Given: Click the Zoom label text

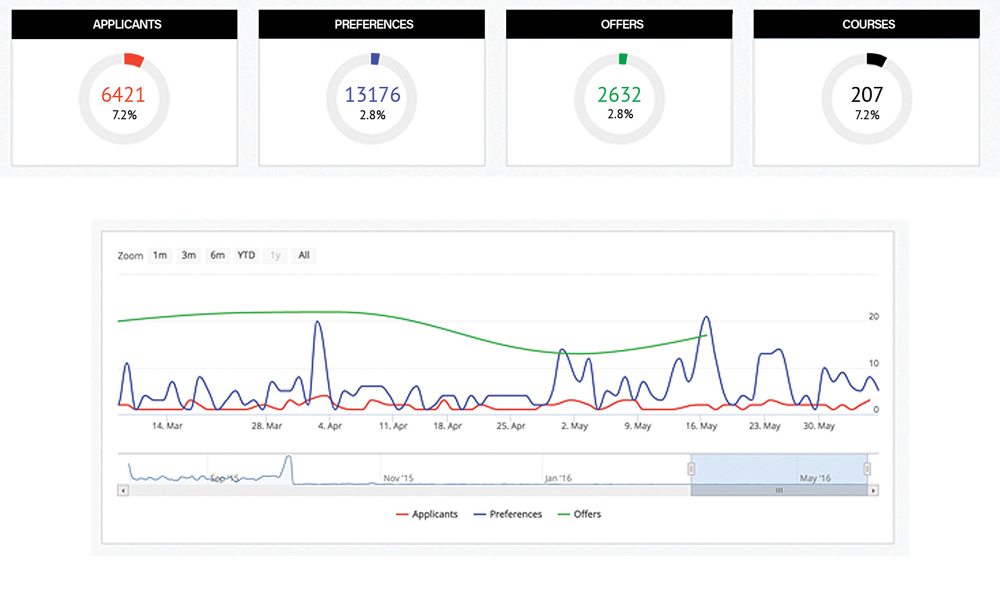Looking at the screenshot, I should tap(130, 256).
